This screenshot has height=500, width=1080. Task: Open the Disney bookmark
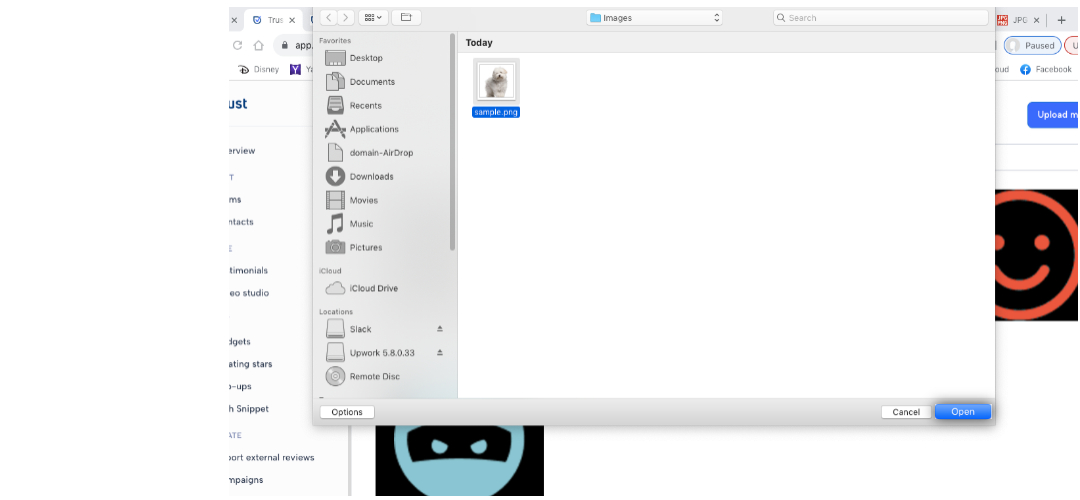click(x=258, y=70)
